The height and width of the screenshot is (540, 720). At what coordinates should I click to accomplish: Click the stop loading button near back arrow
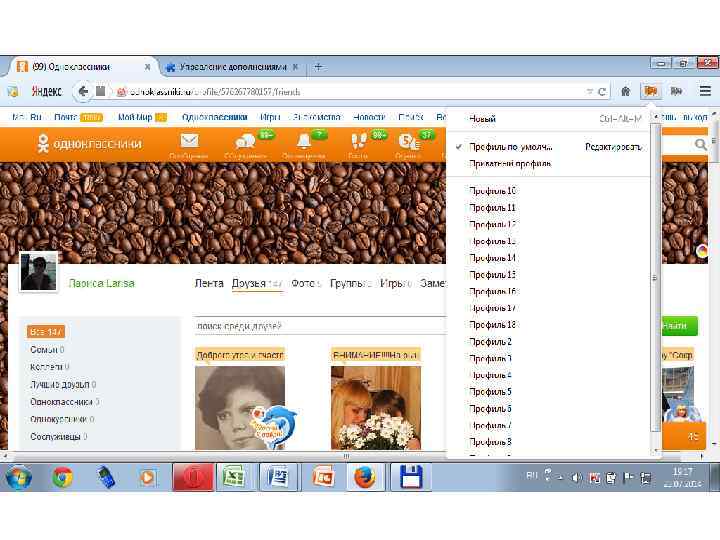click(100, 91)
